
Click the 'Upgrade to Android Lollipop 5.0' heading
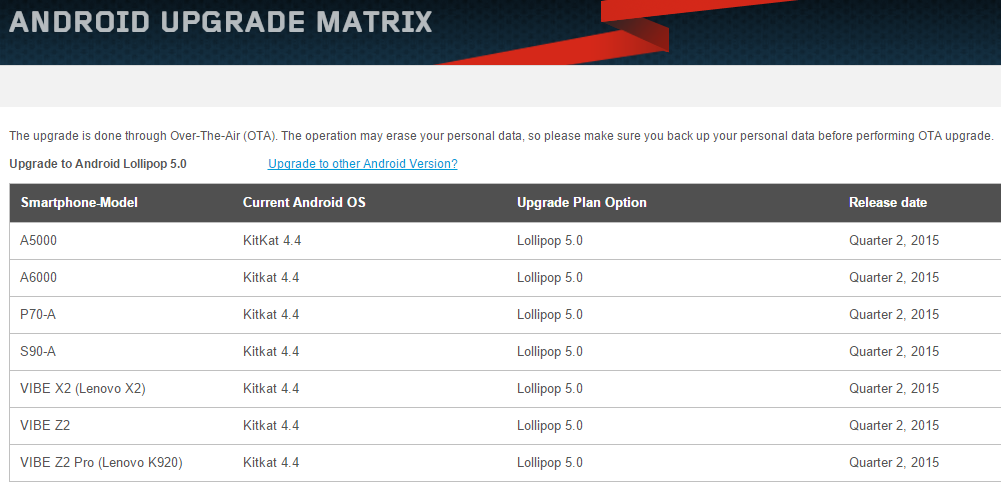point(98,164)
